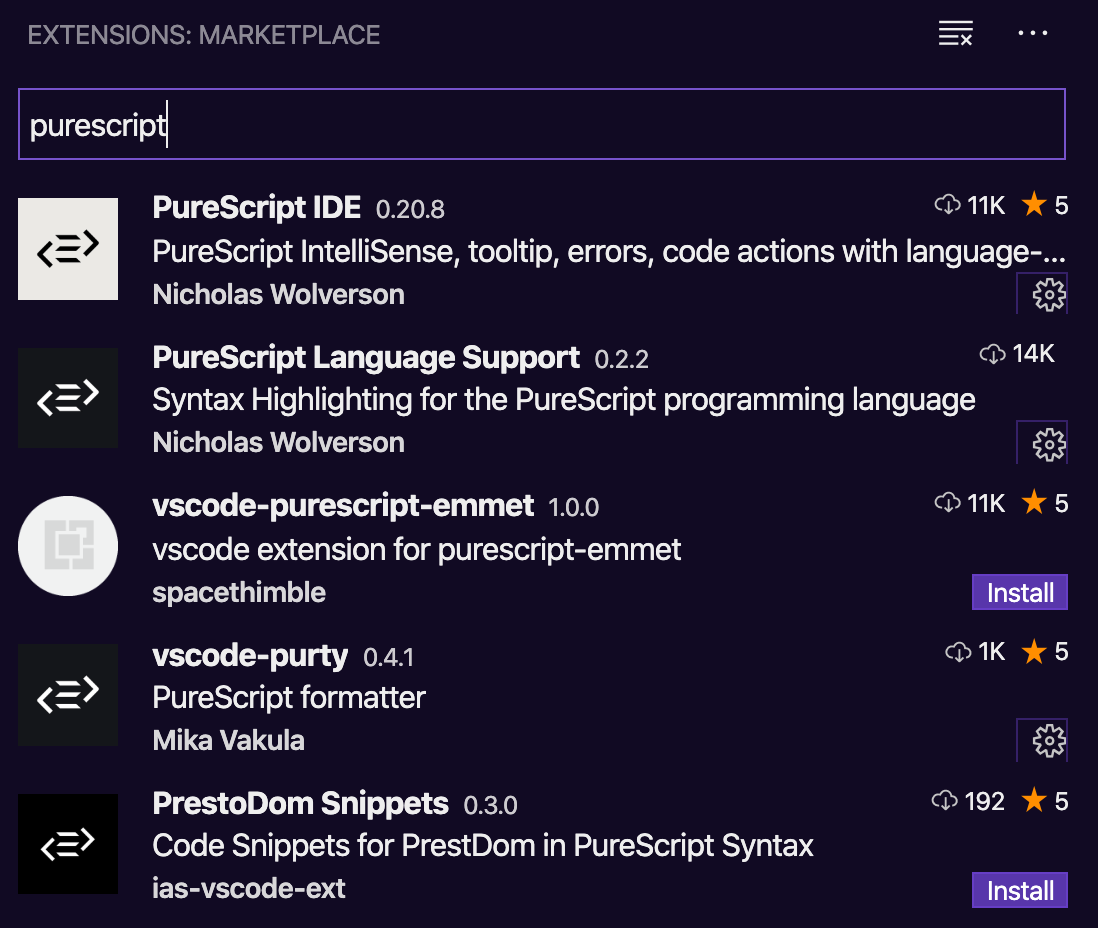1098x928 pixels.
Task: Open the PureScript IDE manage gear
Action: click(x=1047, y=295)
